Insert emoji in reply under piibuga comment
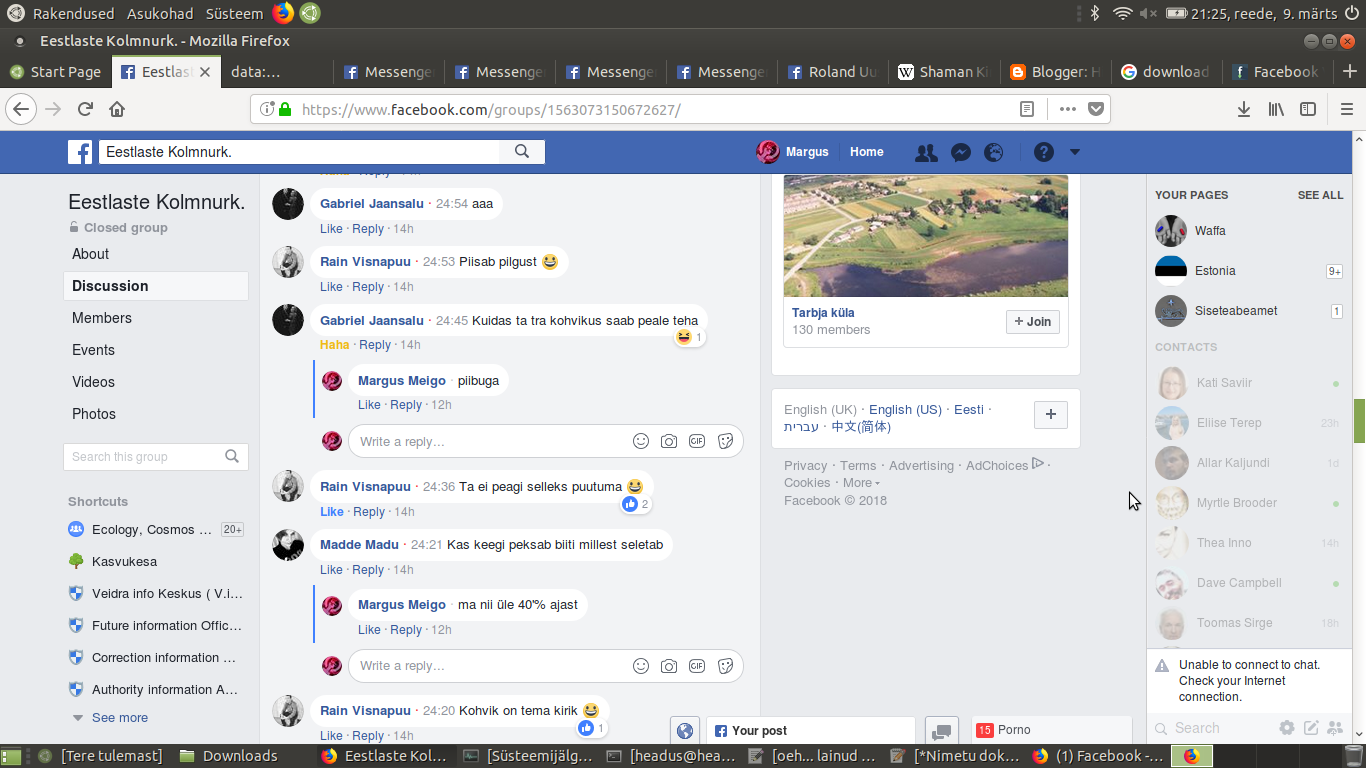 tap(641, 442)
